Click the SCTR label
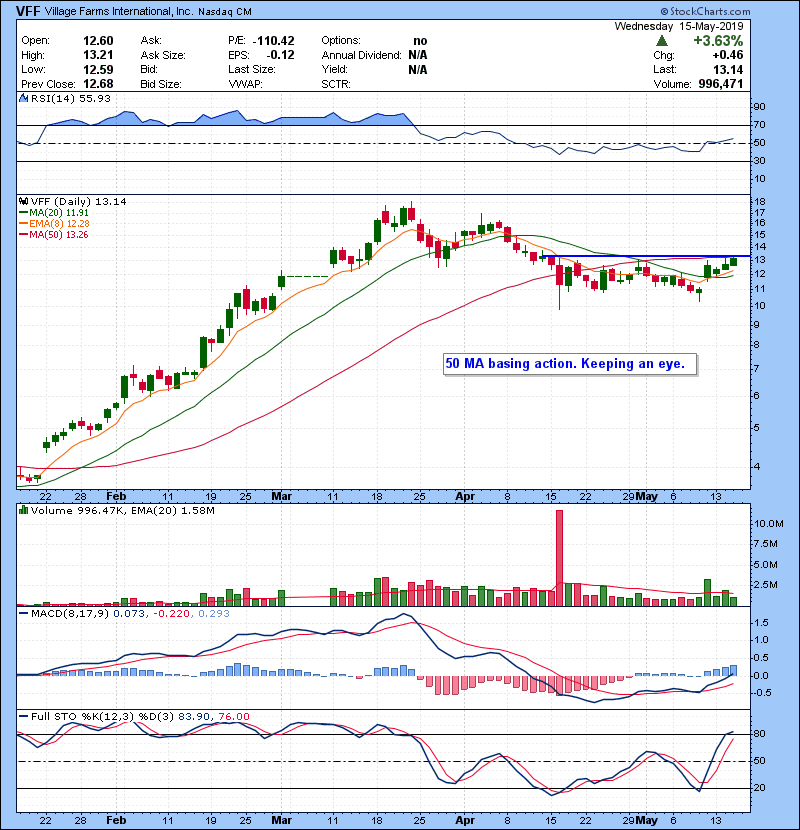Viewport: 800px width, 830px height. [x=336, y=84]
